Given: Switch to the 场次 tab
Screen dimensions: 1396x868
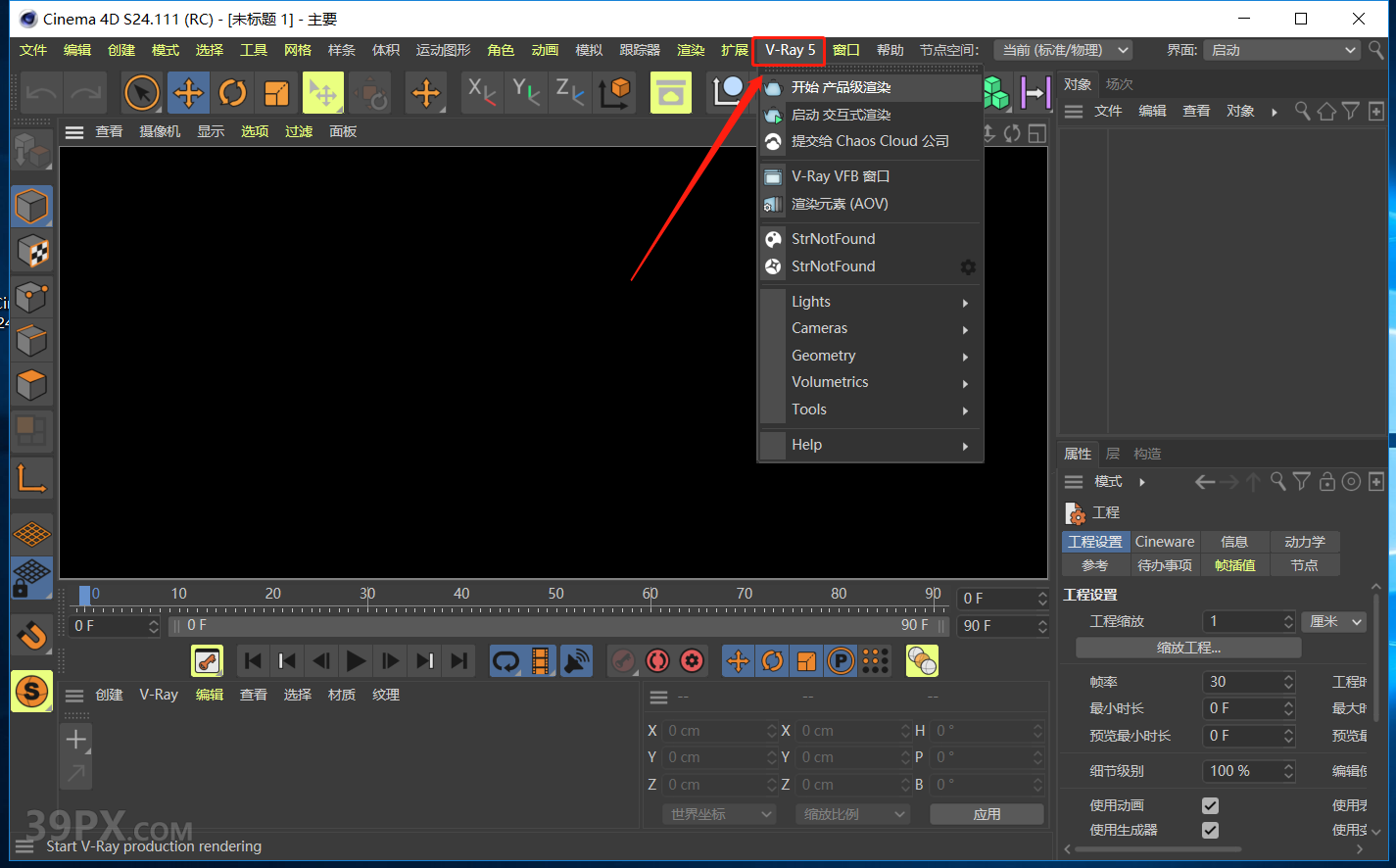Looking at the screenshot, I should pyautogui.click(x=1119, y=84).
